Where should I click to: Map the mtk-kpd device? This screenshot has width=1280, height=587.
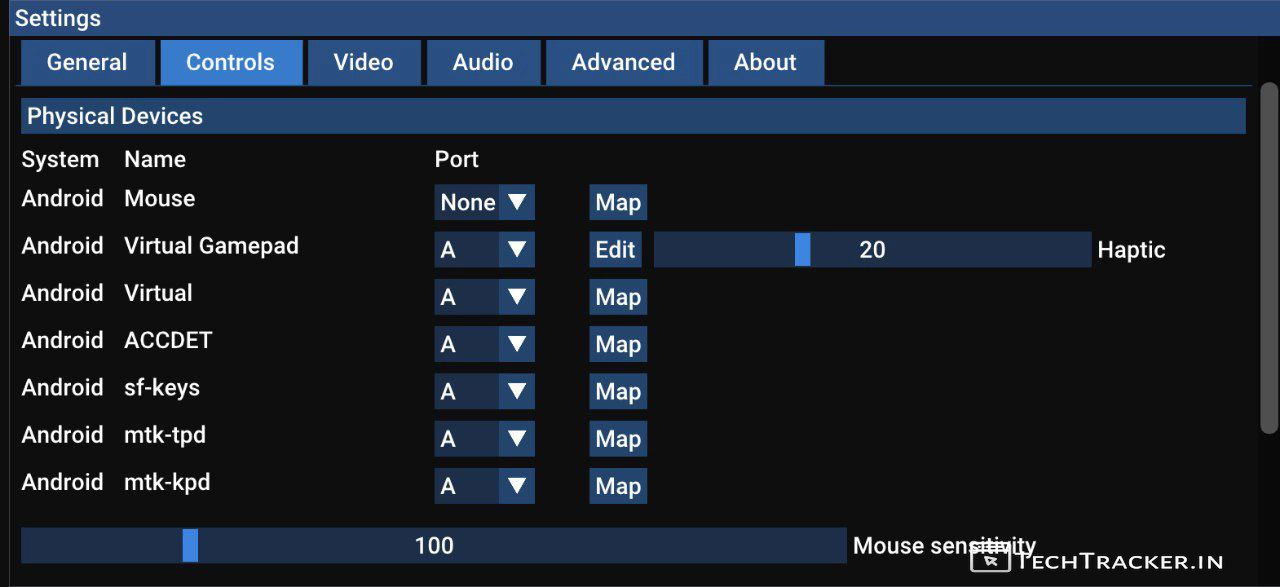pos(617,486)
